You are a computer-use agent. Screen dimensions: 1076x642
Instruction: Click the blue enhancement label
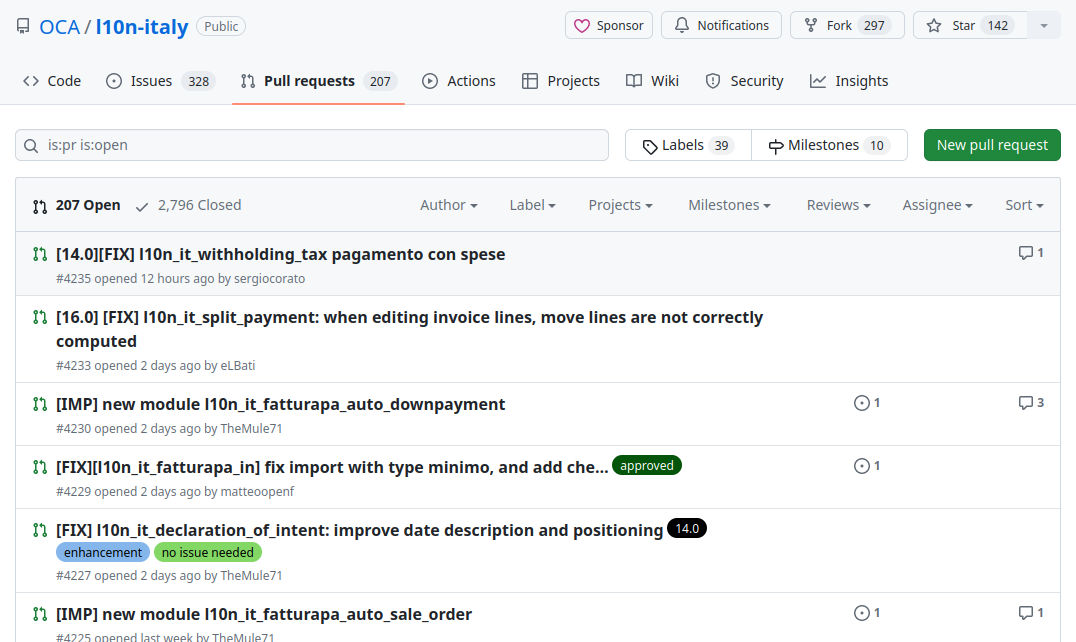tap(103, 552)
